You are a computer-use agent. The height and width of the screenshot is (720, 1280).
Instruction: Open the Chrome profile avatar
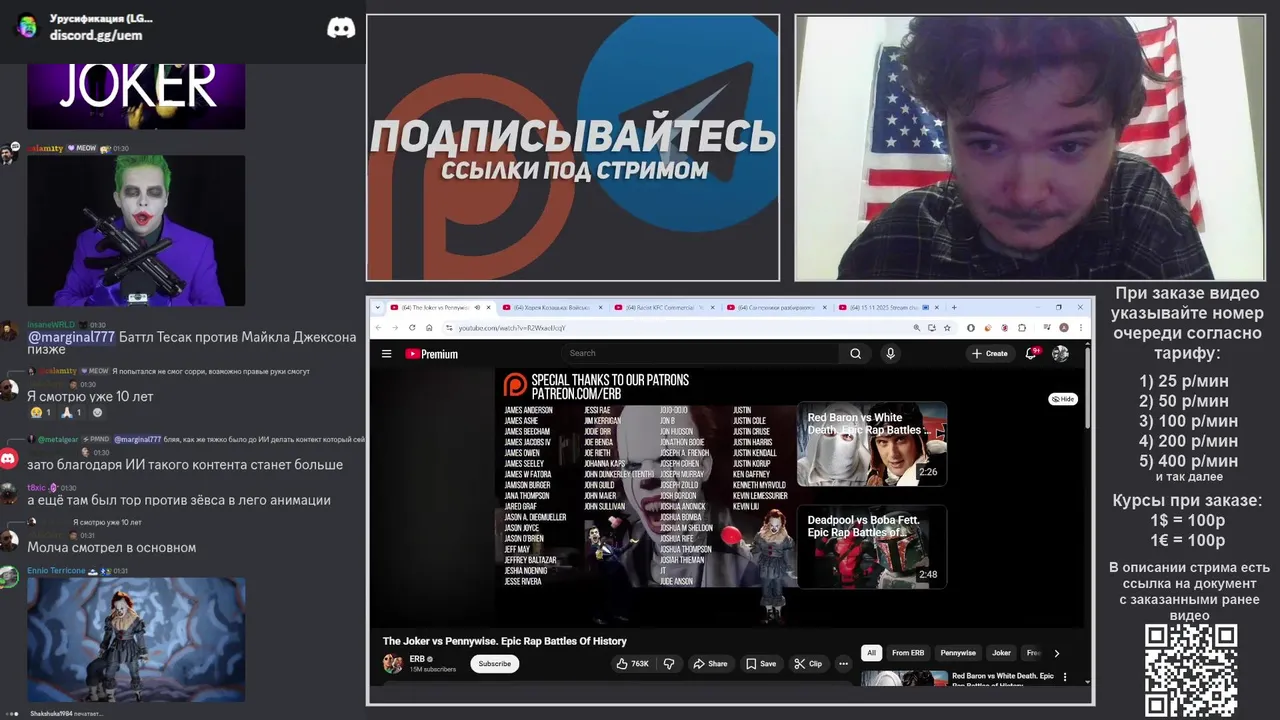pos(1063,327)
